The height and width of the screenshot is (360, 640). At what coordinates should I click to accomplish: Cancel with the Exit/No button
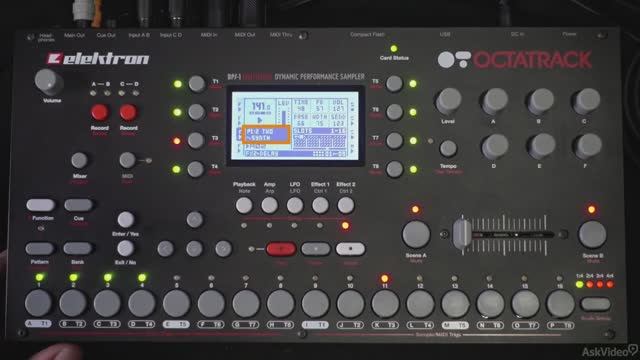point(125,248)
